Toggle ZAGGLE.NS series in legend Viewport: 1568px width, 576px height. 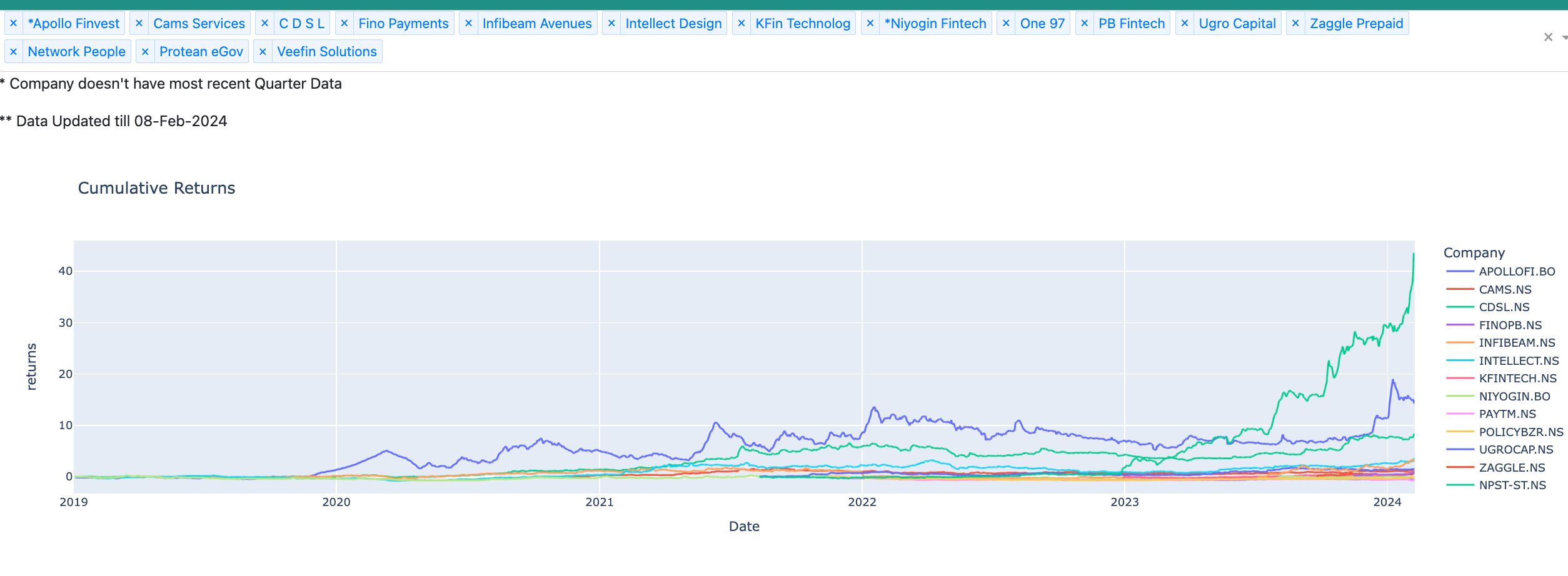coord(1496,468)
